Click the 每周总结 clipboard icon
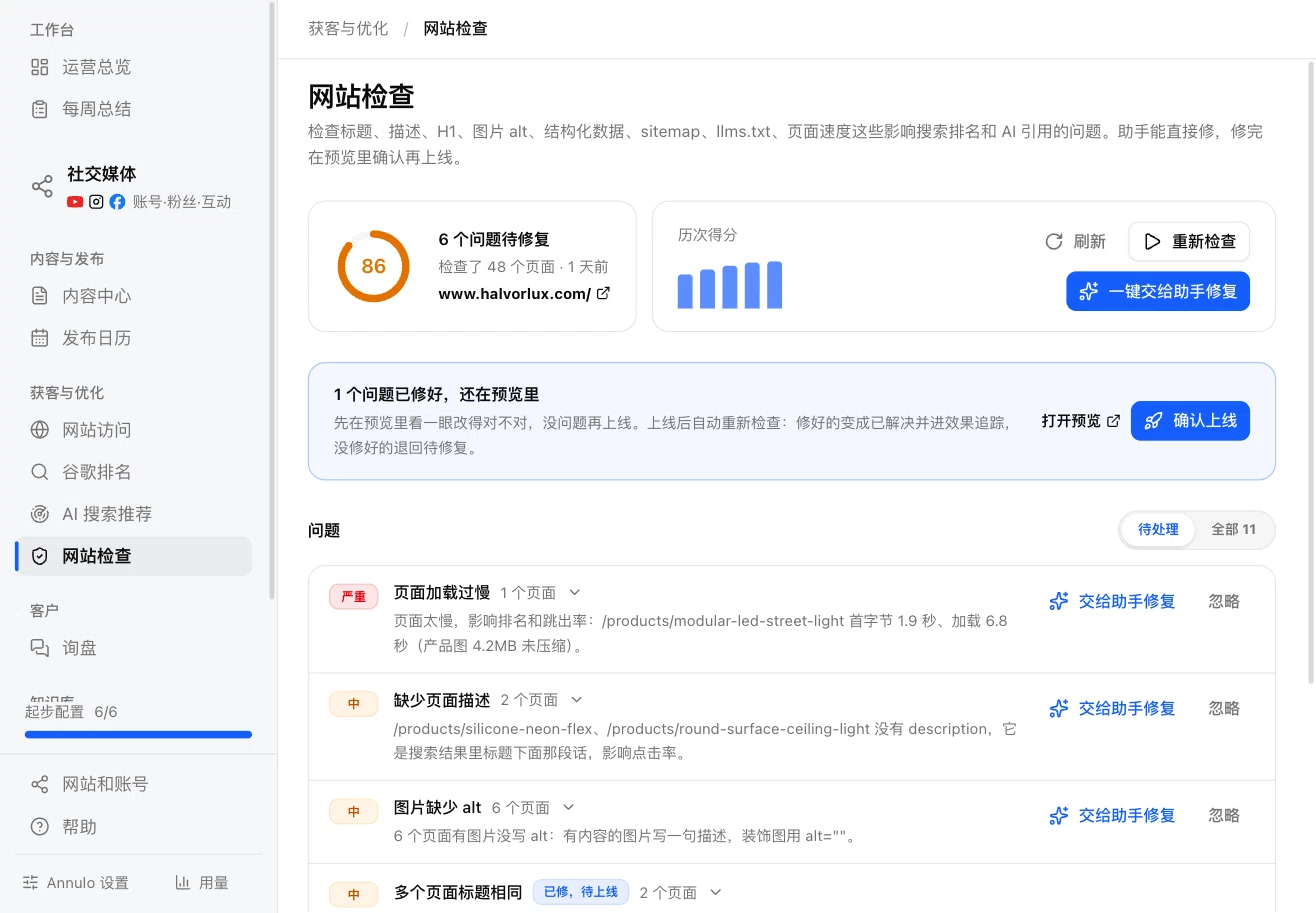1316x913 pixels. (x=40, y=109)
